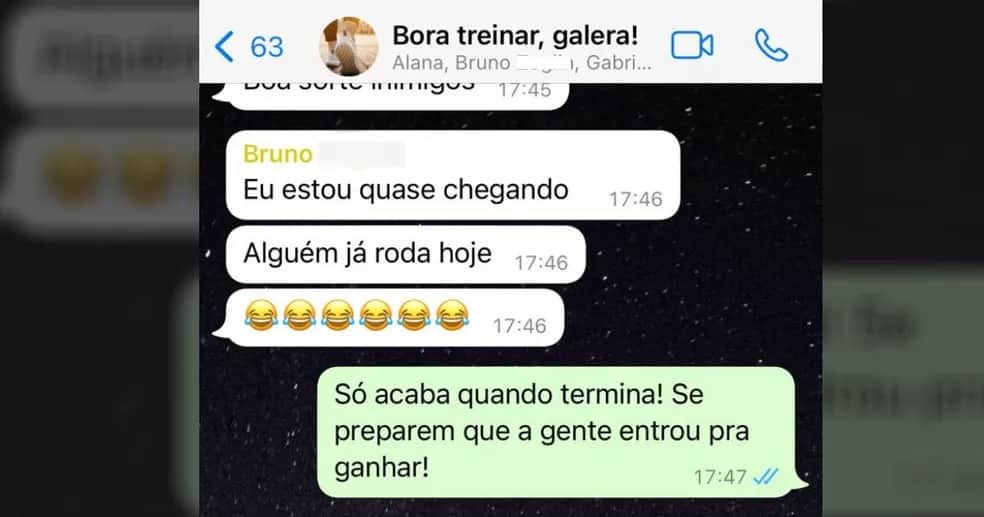Open 'Bora treinar, galera!' group info
Screen dimensions: 984x517
(515, 36)
